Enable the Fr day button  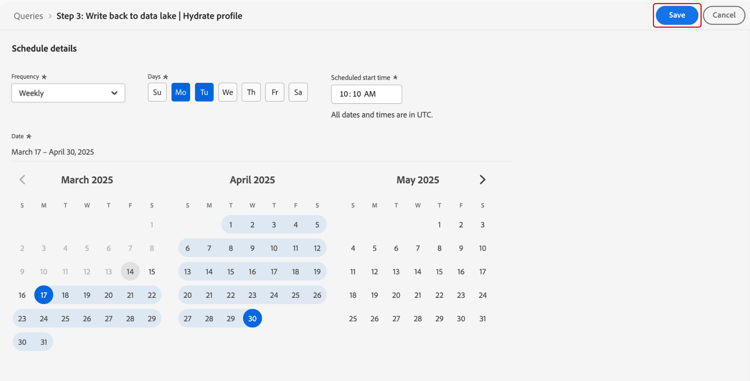pyautogui.click(x=275, y=92)
